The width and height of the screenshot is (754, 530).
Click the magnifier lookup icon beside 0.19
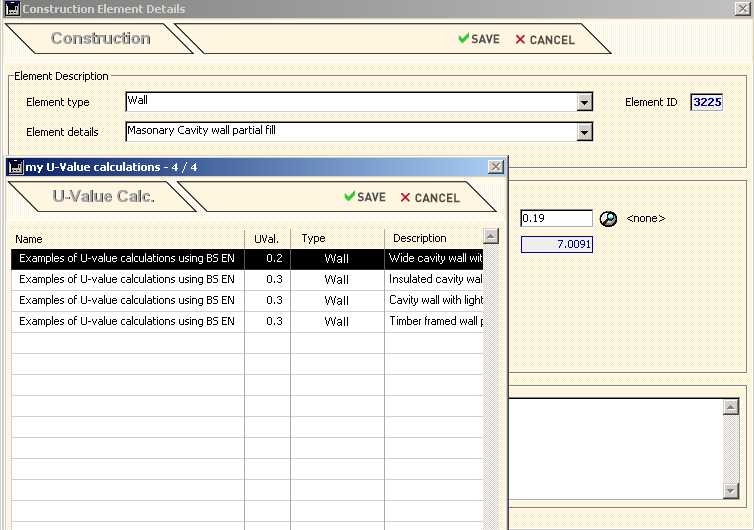click(x=608, y=219)
